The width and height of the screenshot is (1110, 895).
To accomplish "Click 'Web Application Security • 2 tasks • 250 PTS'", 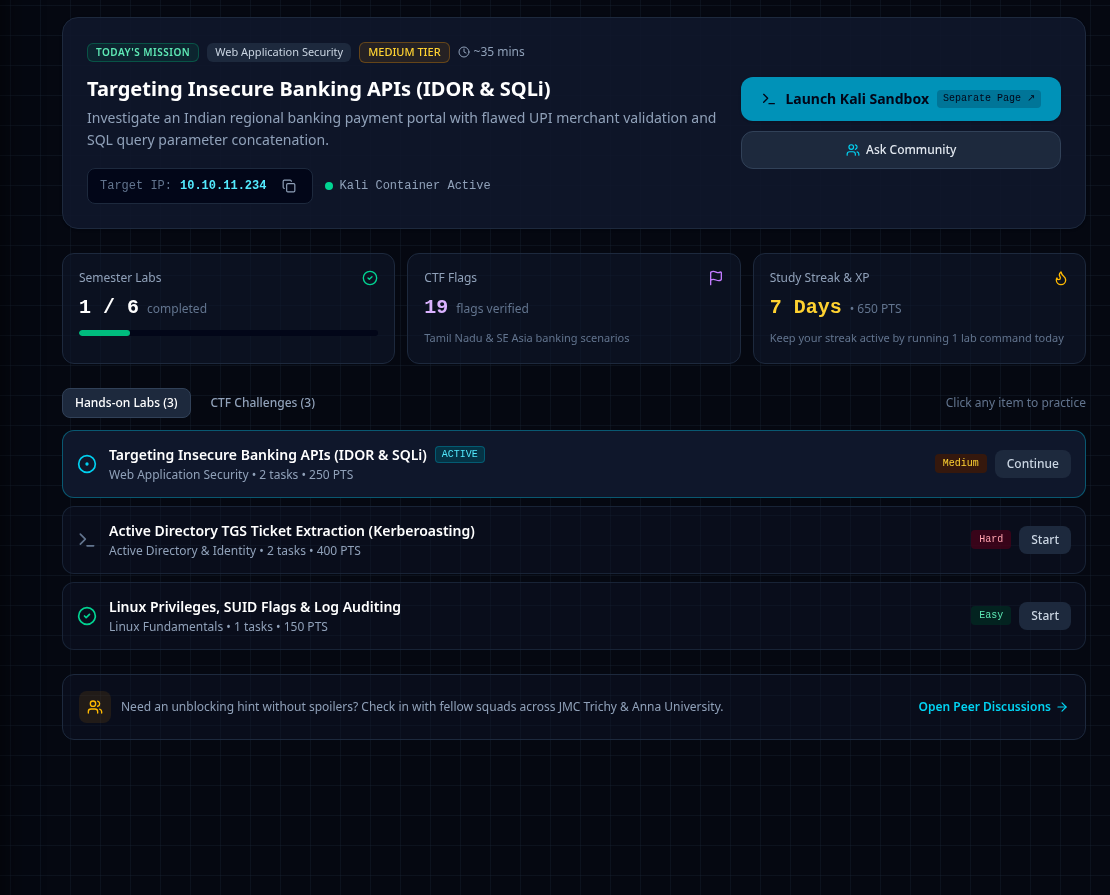I will point(231,475).
